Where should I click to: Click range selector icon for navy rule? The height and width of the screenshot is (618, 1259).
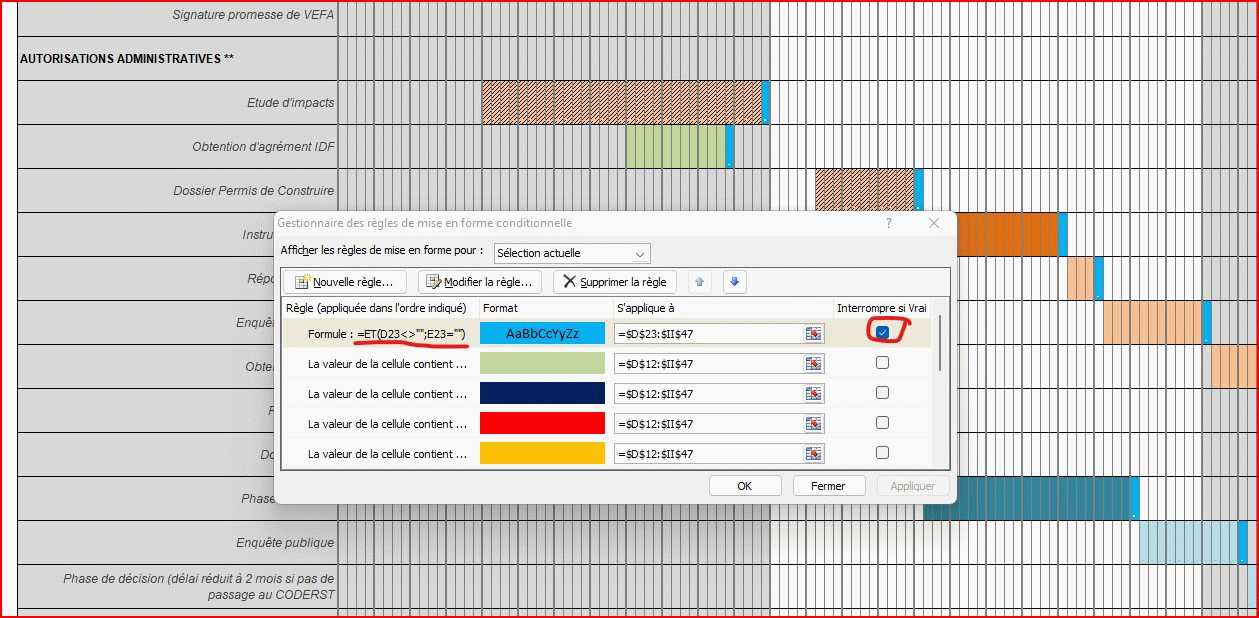pos(813,394)
